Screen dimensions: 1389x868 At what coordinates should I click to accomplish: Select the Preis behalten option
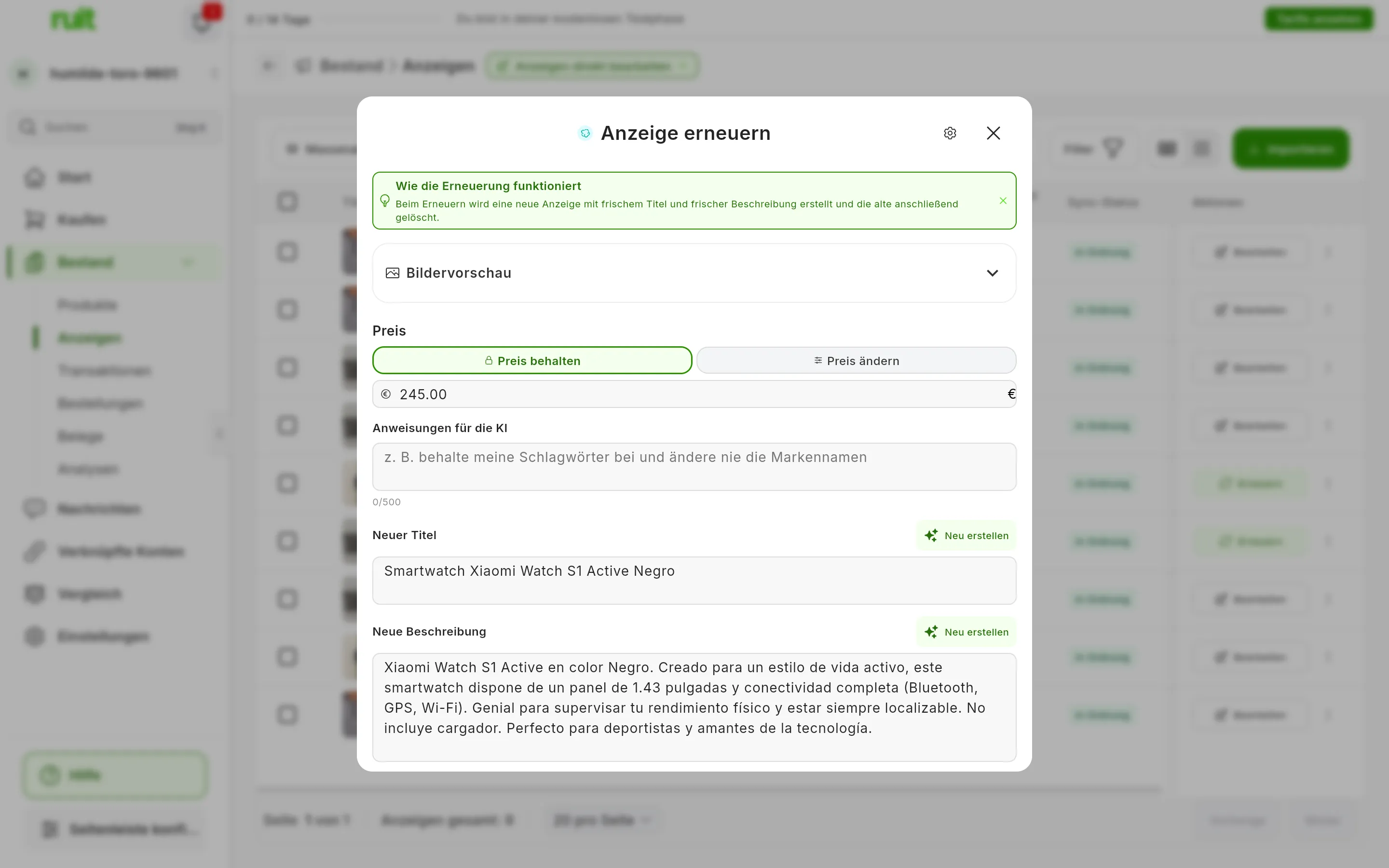[532, 361]
